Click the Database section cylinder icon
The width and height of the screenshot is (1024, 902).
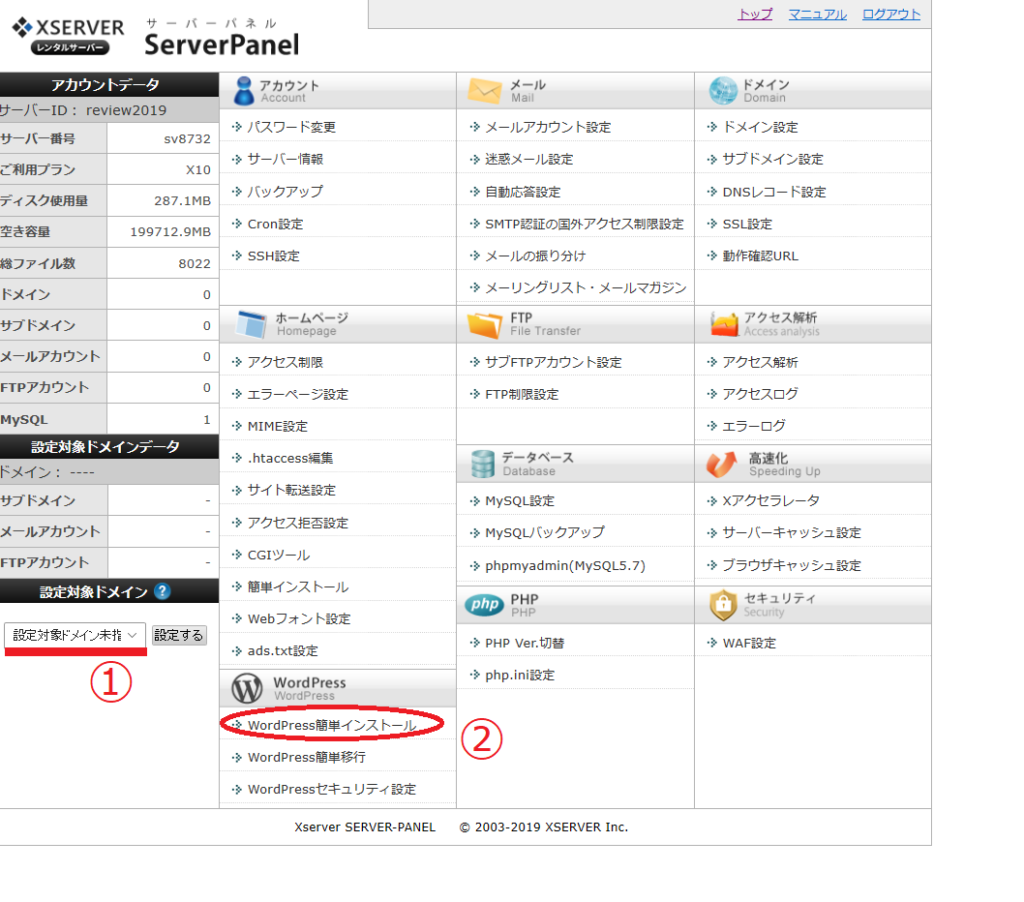coord(483,464)
